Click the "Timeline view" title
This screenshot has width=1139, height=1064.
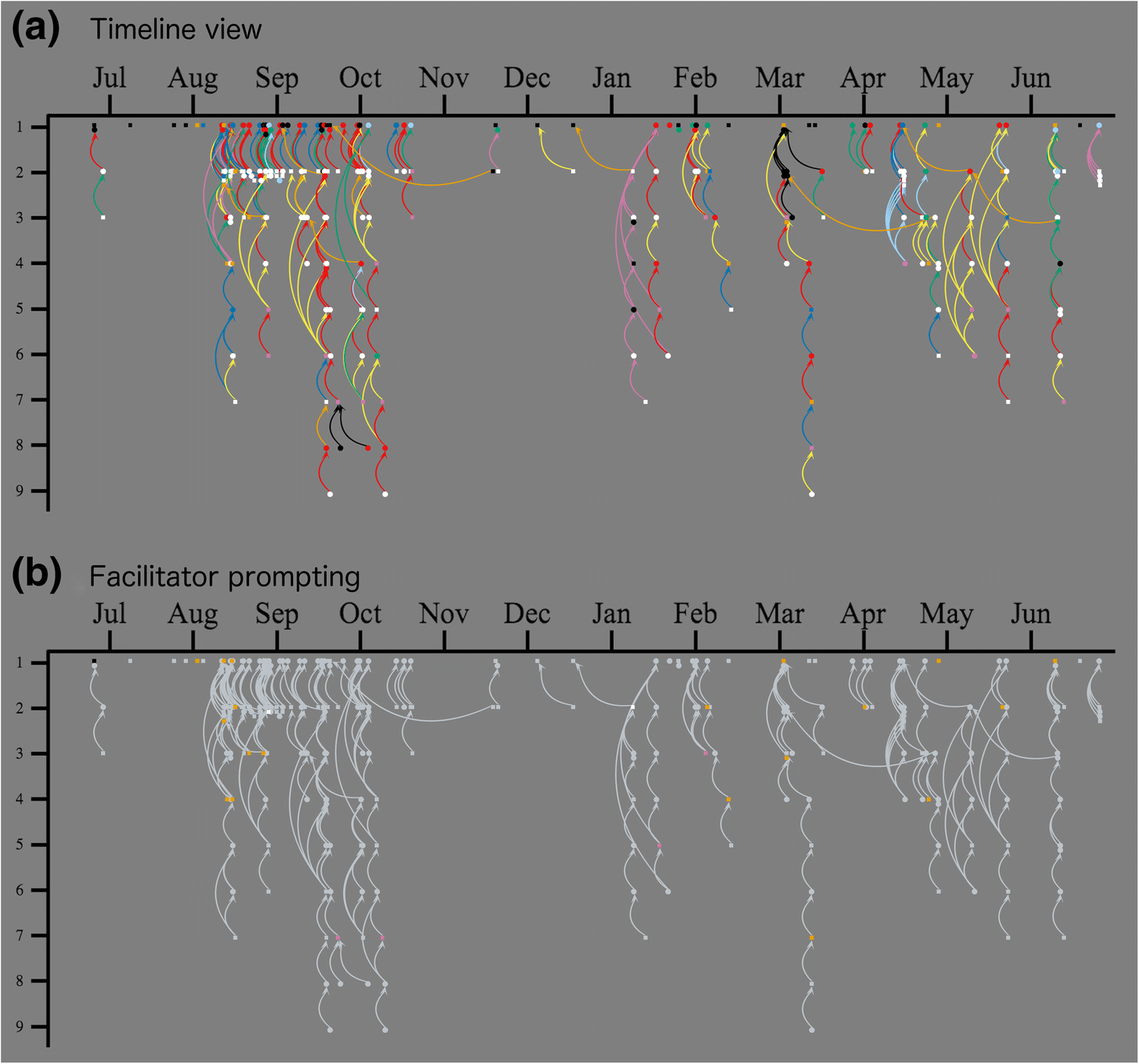[x=176, y=30]
